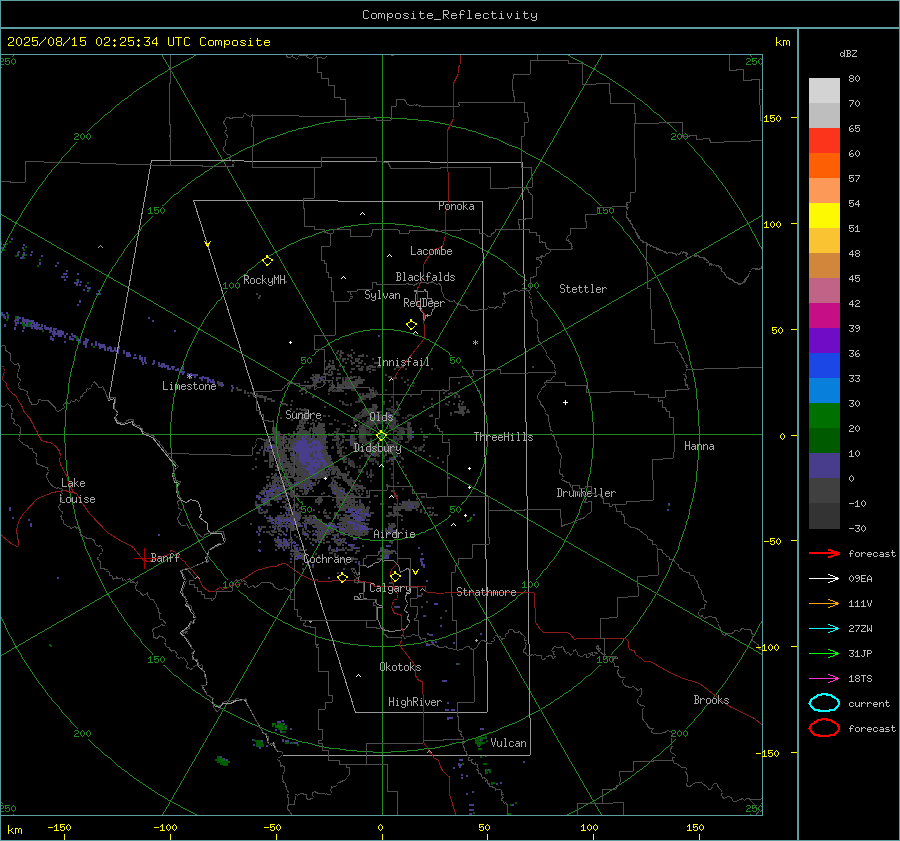
Task: Click the Airdrie label
Action: 394,534
